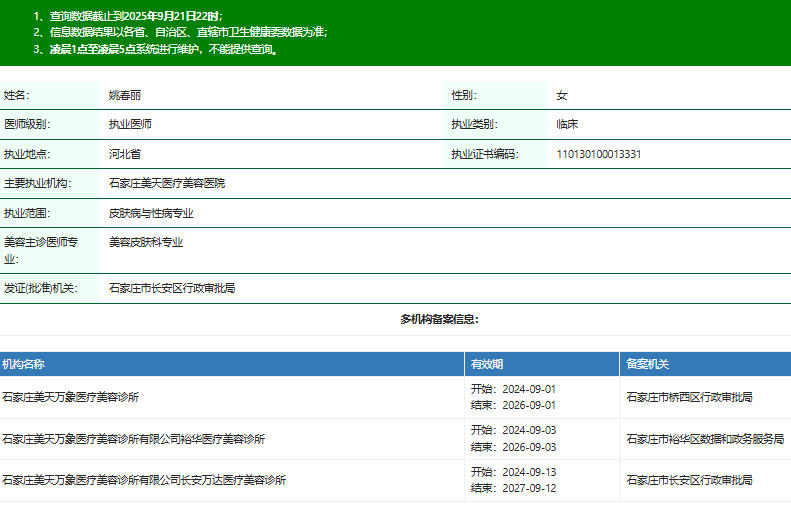
Task: Click the 长安万达医疗美容诊所 institution row
Action: click(x=144, y=480)
